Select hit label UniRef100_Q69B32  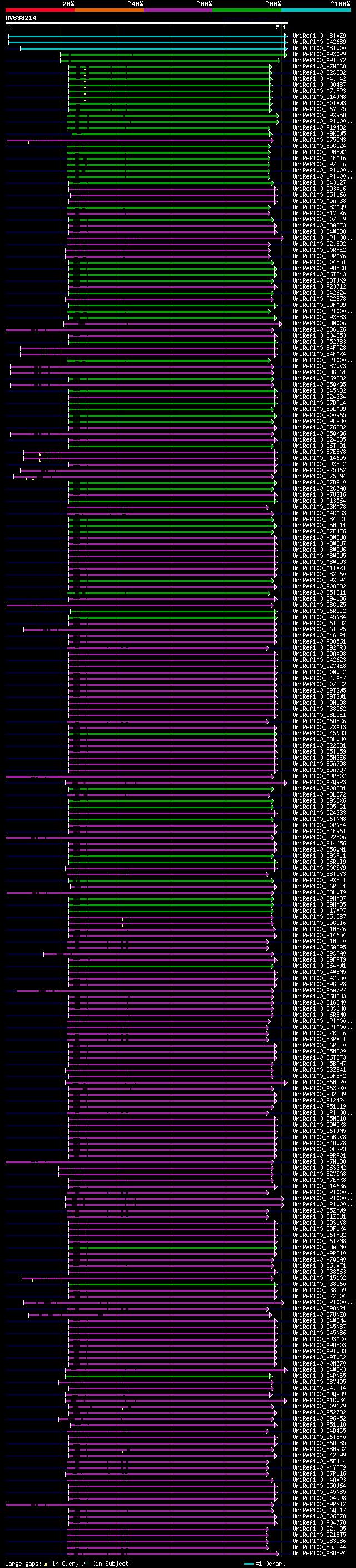coord(319,379)
